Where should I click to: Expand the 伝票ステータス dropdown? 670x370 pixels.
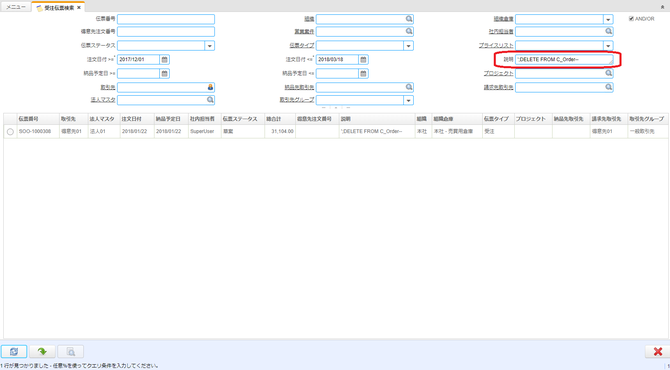pyautogui.click(x=209, y=45)
